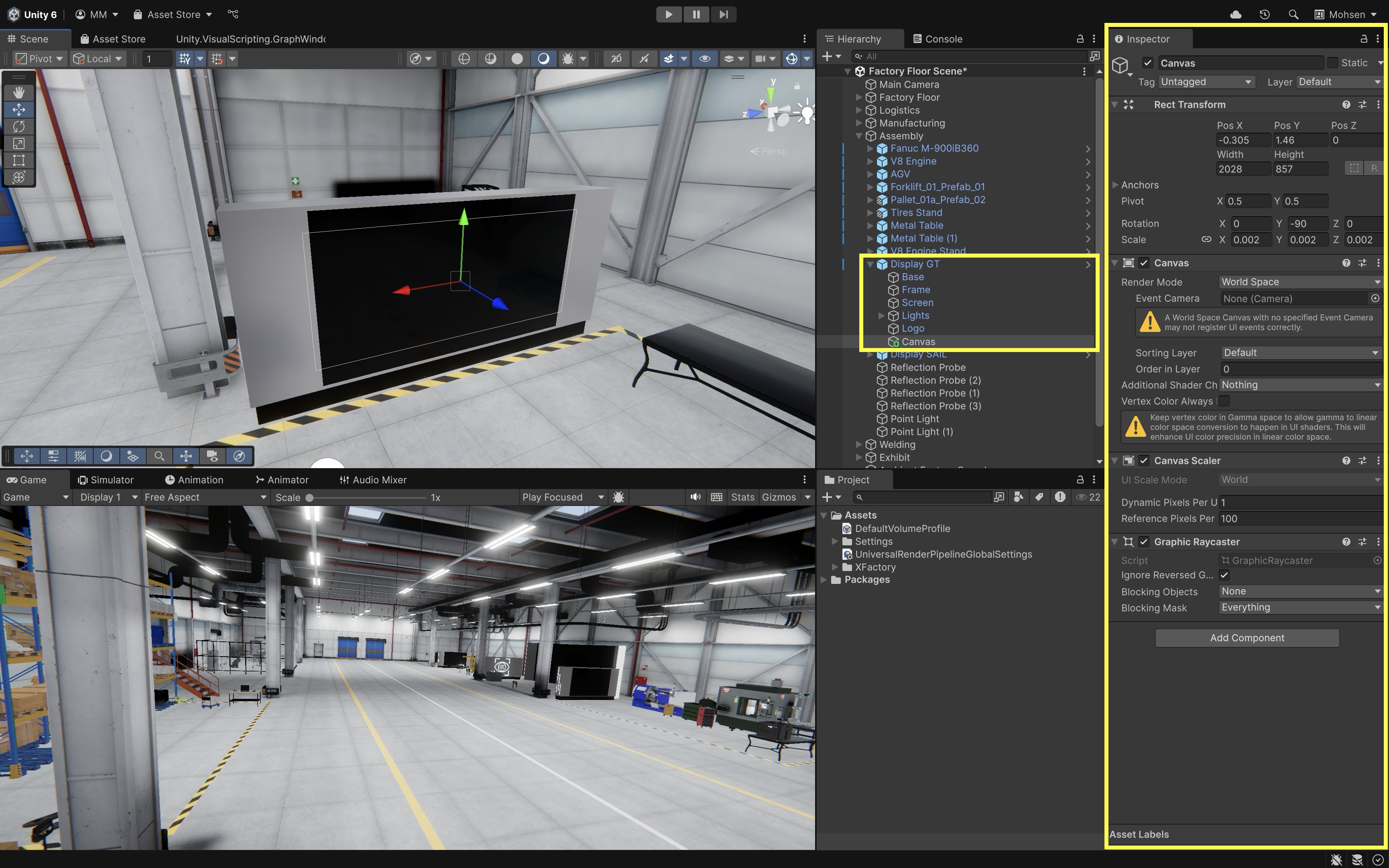The height and width of the screenshot is (868, 1389).
Task: Lock the Inspector panel
Action: [x=1364, y=39]
